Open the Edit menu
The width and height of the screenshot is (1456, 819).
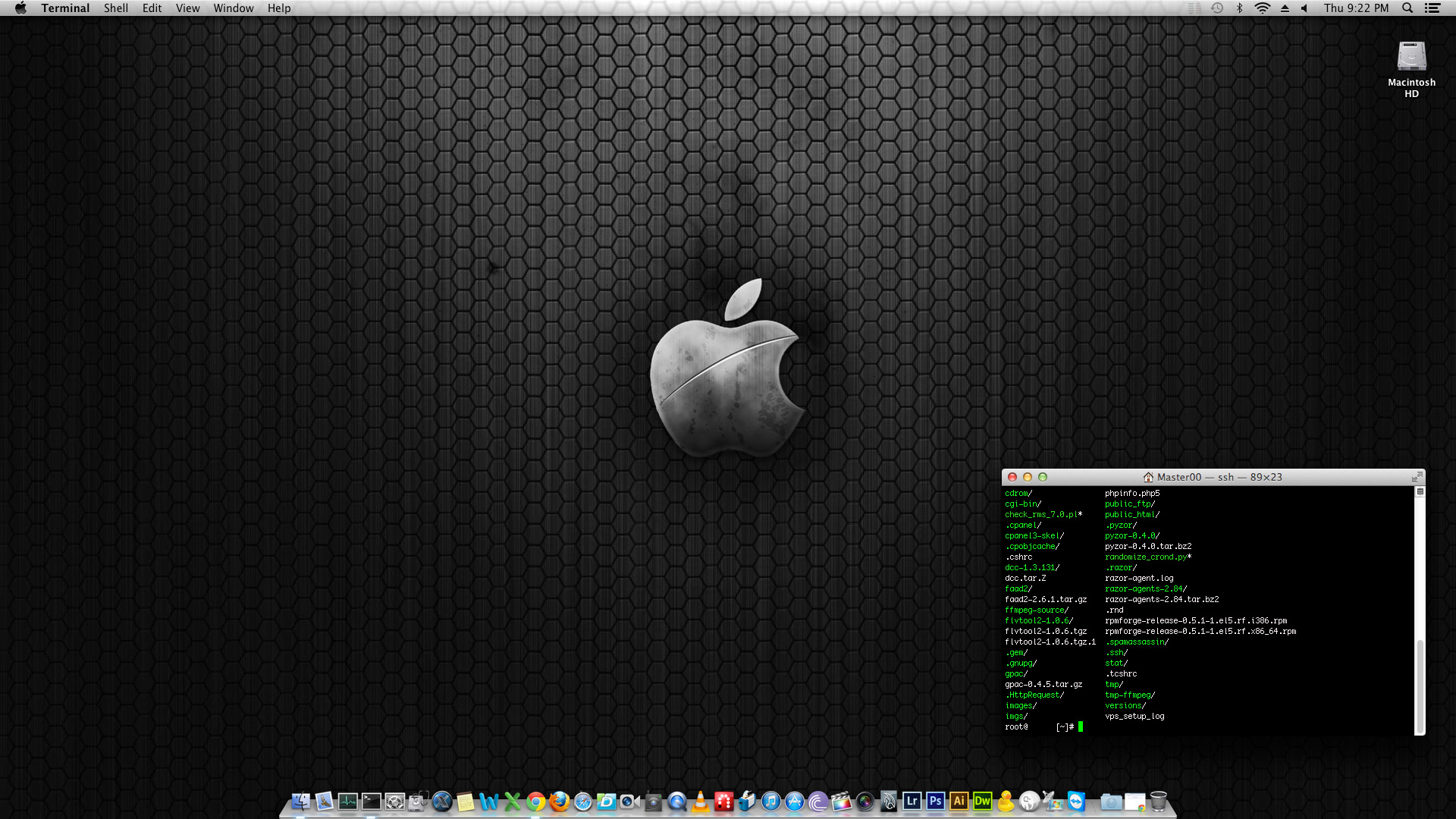152,8
